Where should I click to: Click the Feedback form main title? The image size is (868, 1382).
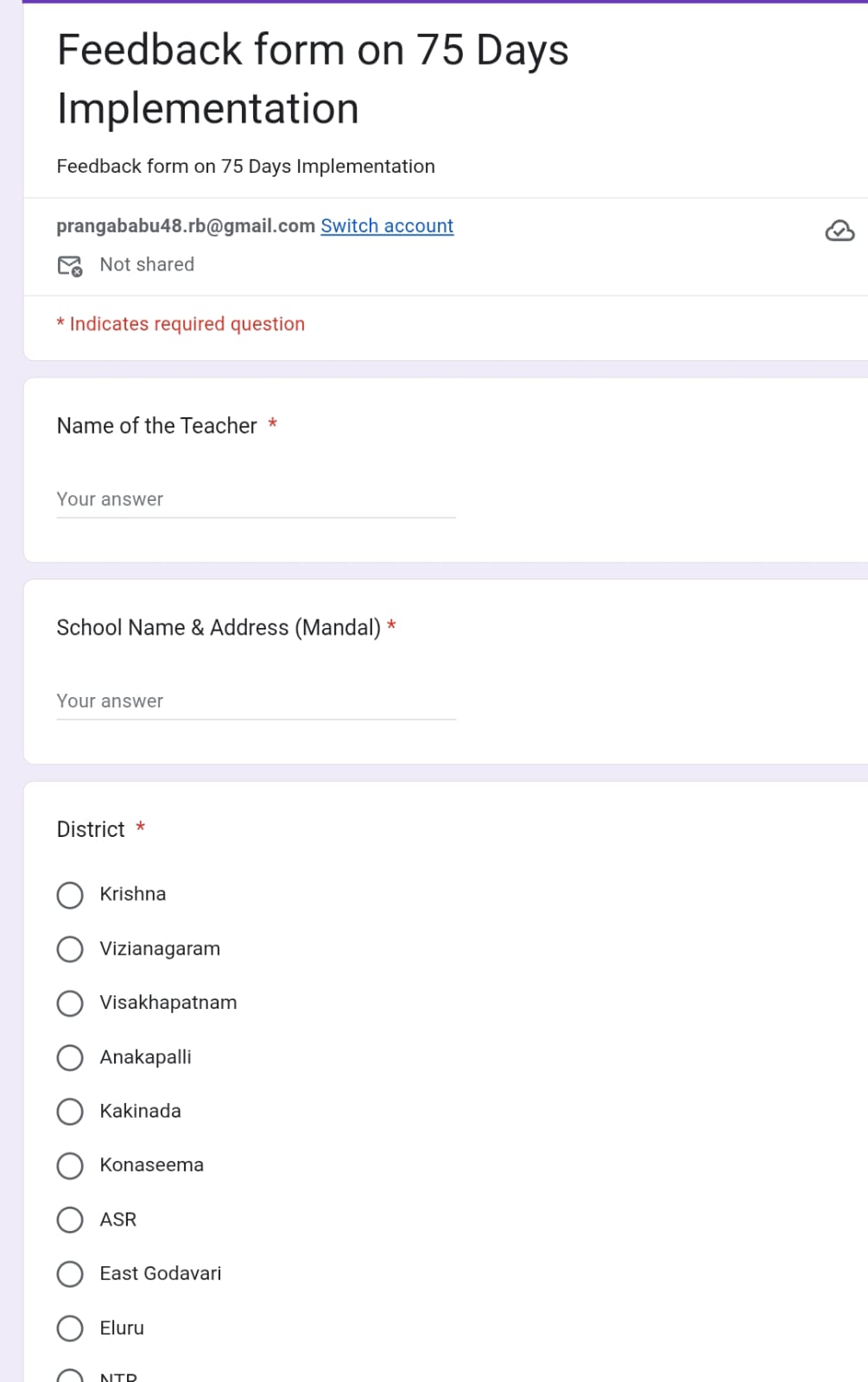(x=313, y=79)
